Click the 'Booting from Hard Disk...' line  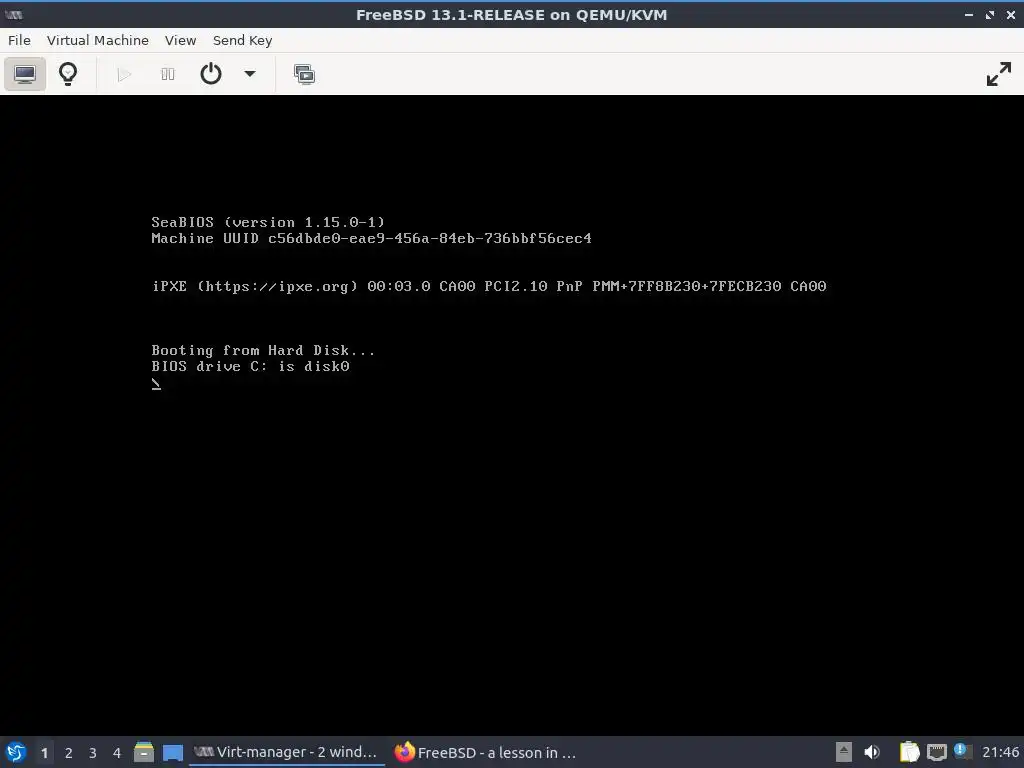click(263, 350)
